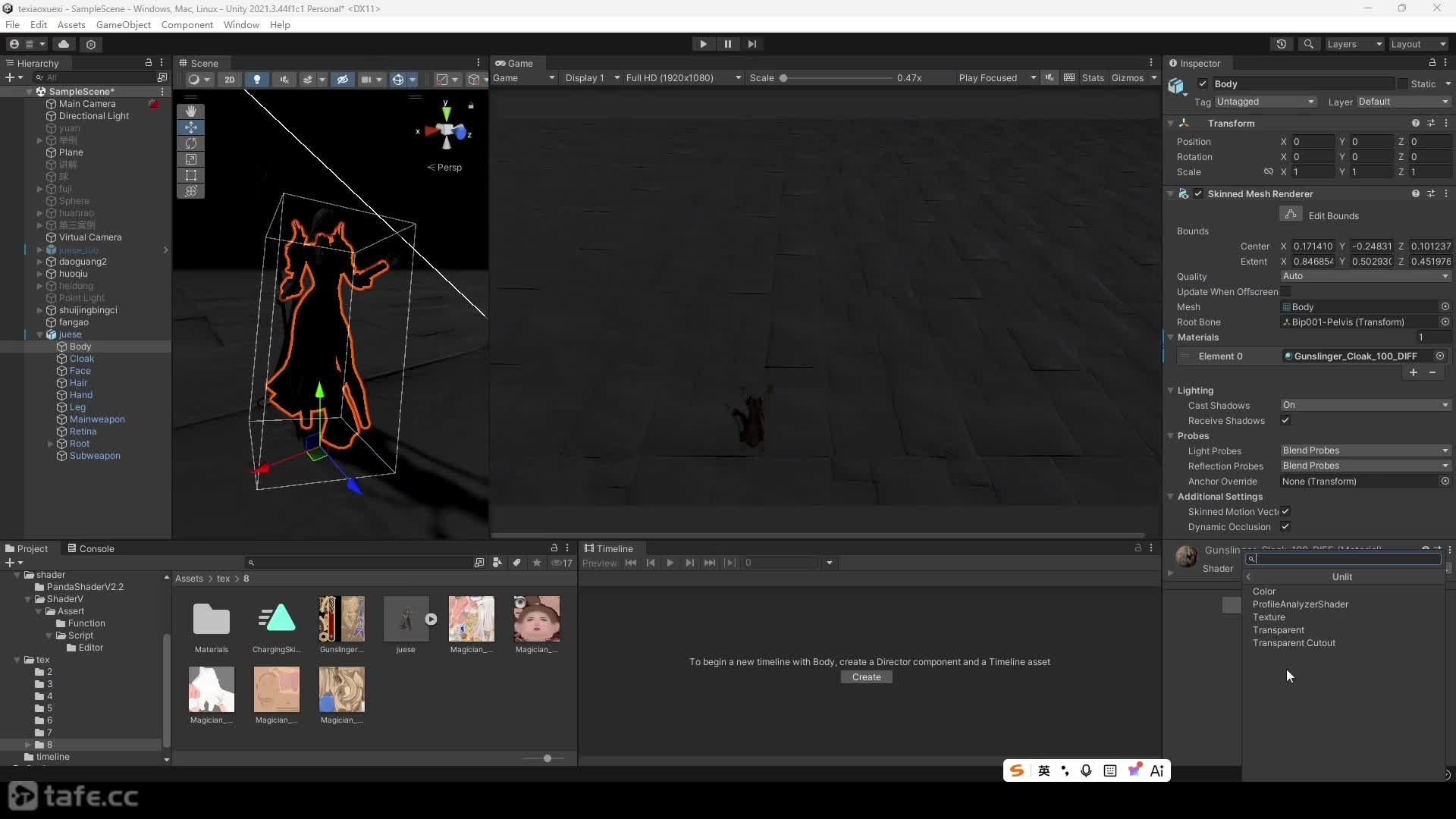Collapse the juese object in Hierarchy
Viewport: 1456px width, 819px height.
click(39, 334)
